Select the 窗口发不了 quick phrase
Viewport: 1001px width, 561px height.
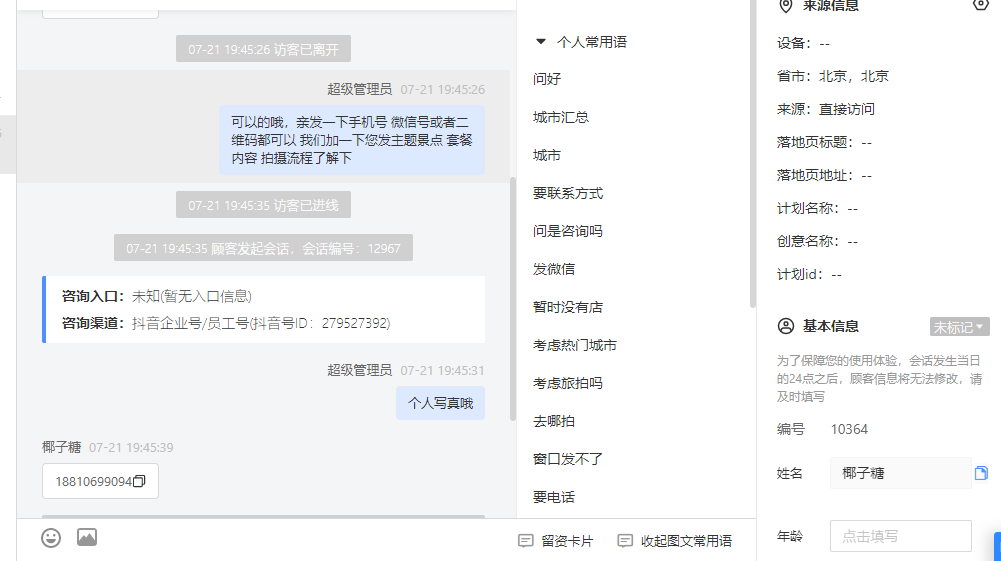point(568,459)
